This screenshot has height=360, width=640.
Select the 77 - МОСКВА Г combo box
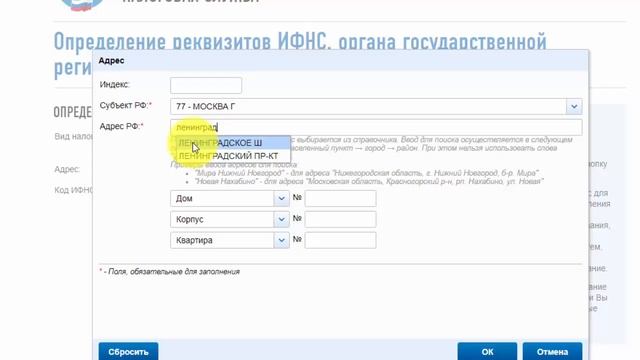376,107
